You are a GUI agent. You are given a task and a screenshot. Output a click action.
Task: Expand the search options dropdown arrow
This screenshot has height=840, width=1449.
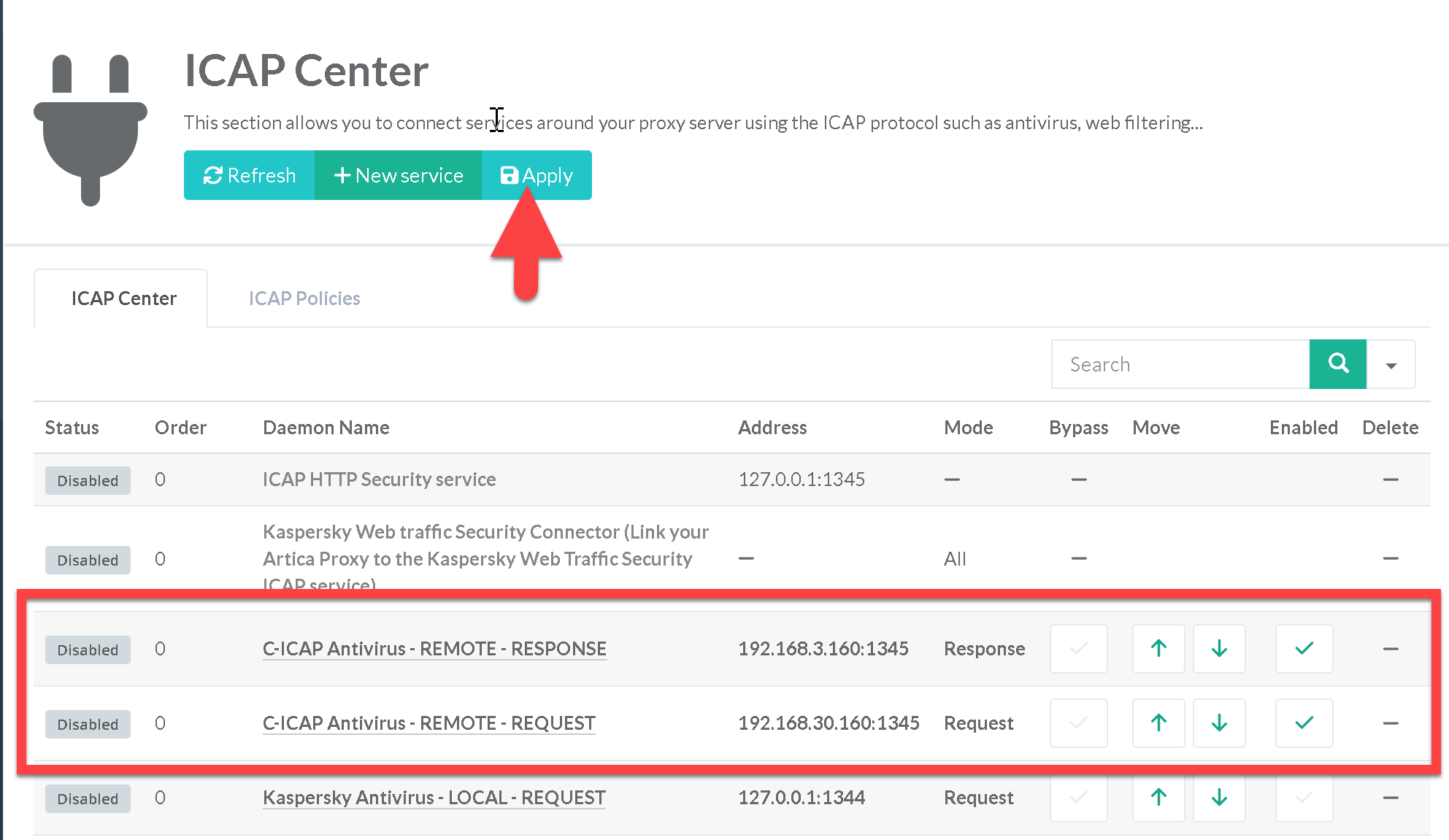click(1391, 365)
